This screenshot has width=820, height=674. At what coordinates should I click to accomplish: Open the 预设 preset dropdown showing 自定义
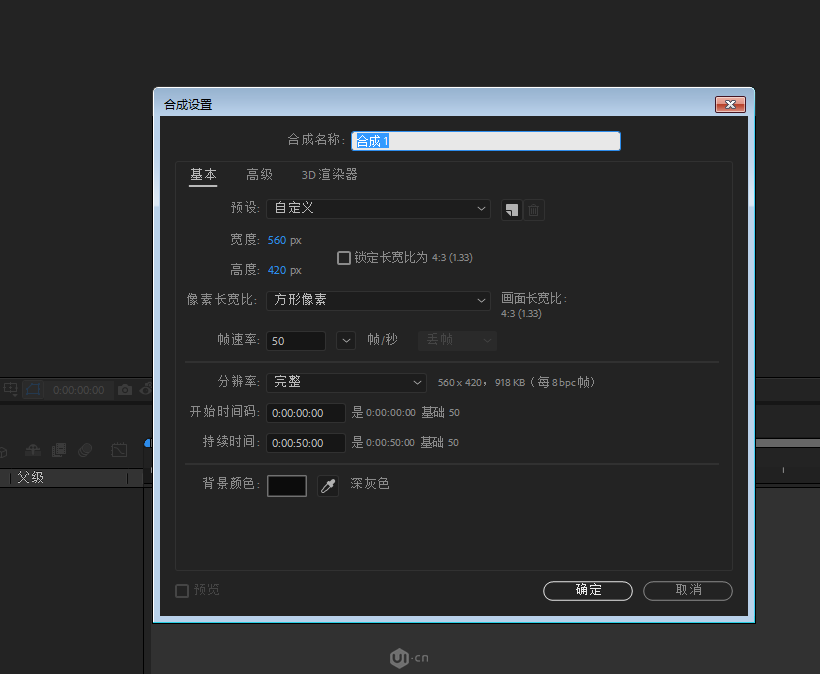[x=378, y=208]
